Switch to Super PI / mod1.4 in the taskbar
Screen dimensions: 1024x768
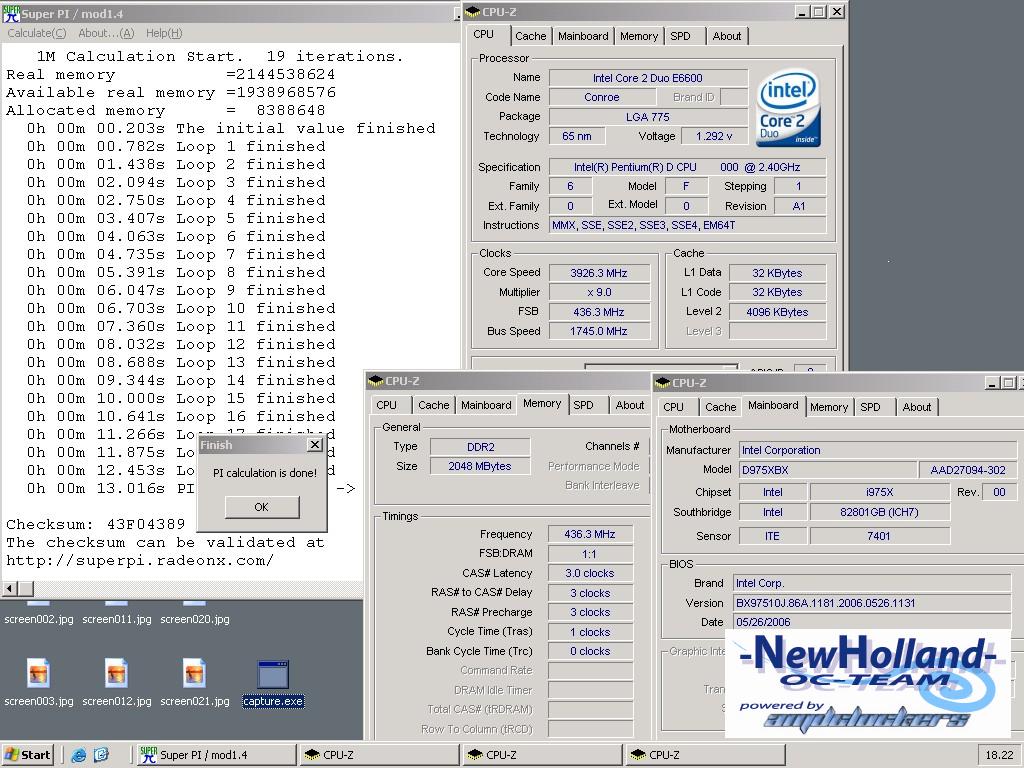[217, 755]
